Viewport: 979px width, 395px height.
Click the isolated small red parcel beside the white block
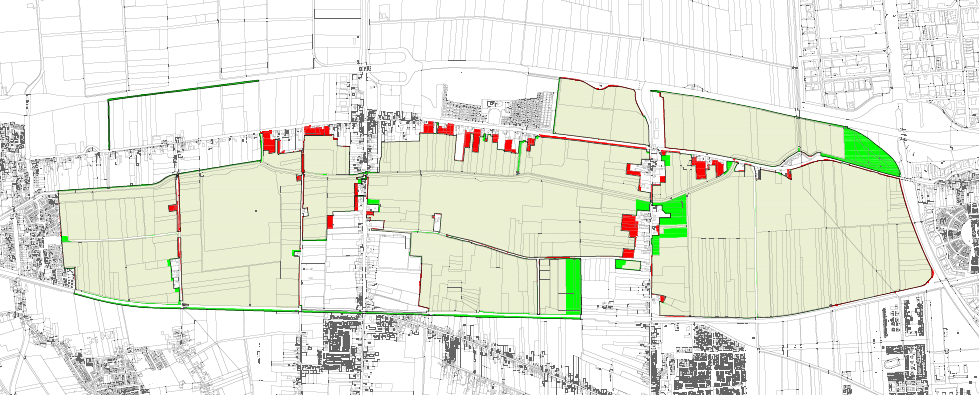[330, 222]
